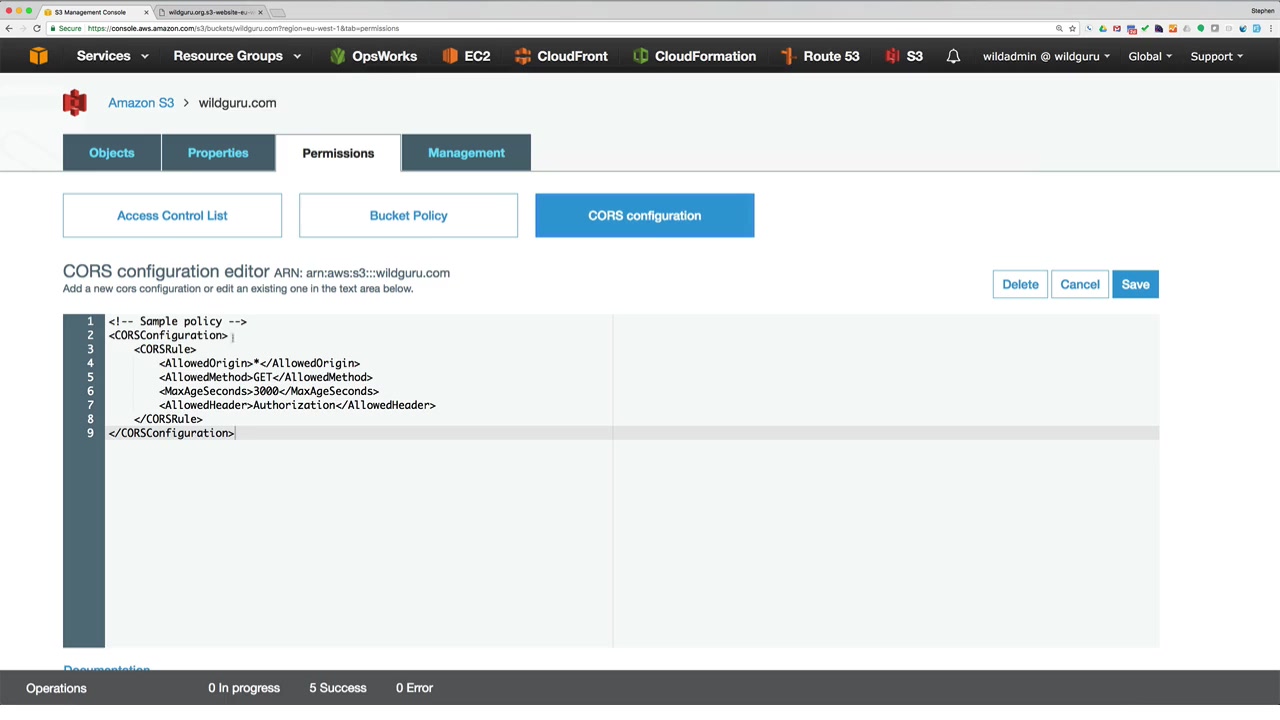This screenshot has width=1280, height=720.
Task: Open the Support dropdown menu
Action: (1216, 56)
